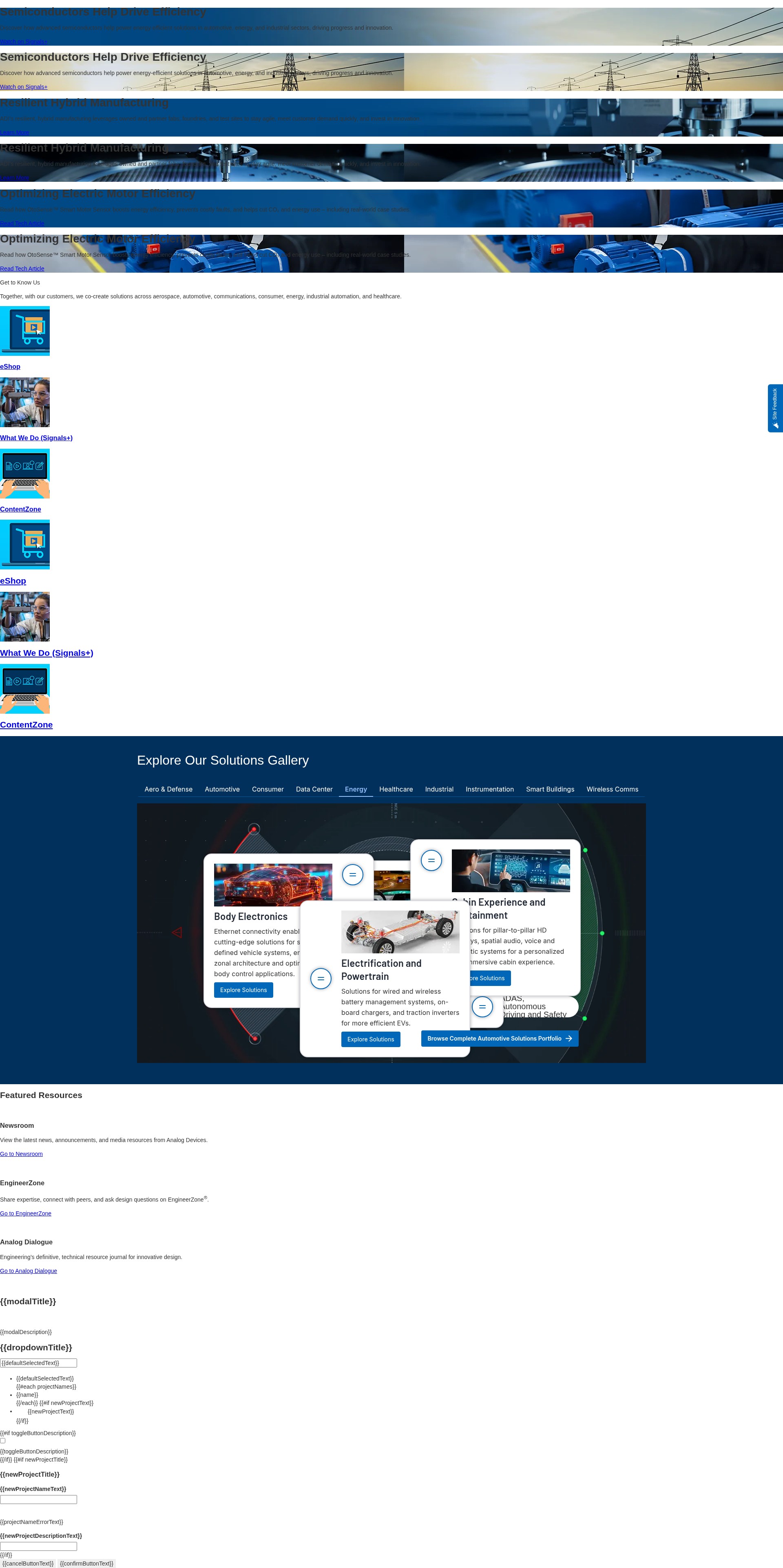Select the {{newProjectText}} list item
The image size is (783, 1568).
51,1411
